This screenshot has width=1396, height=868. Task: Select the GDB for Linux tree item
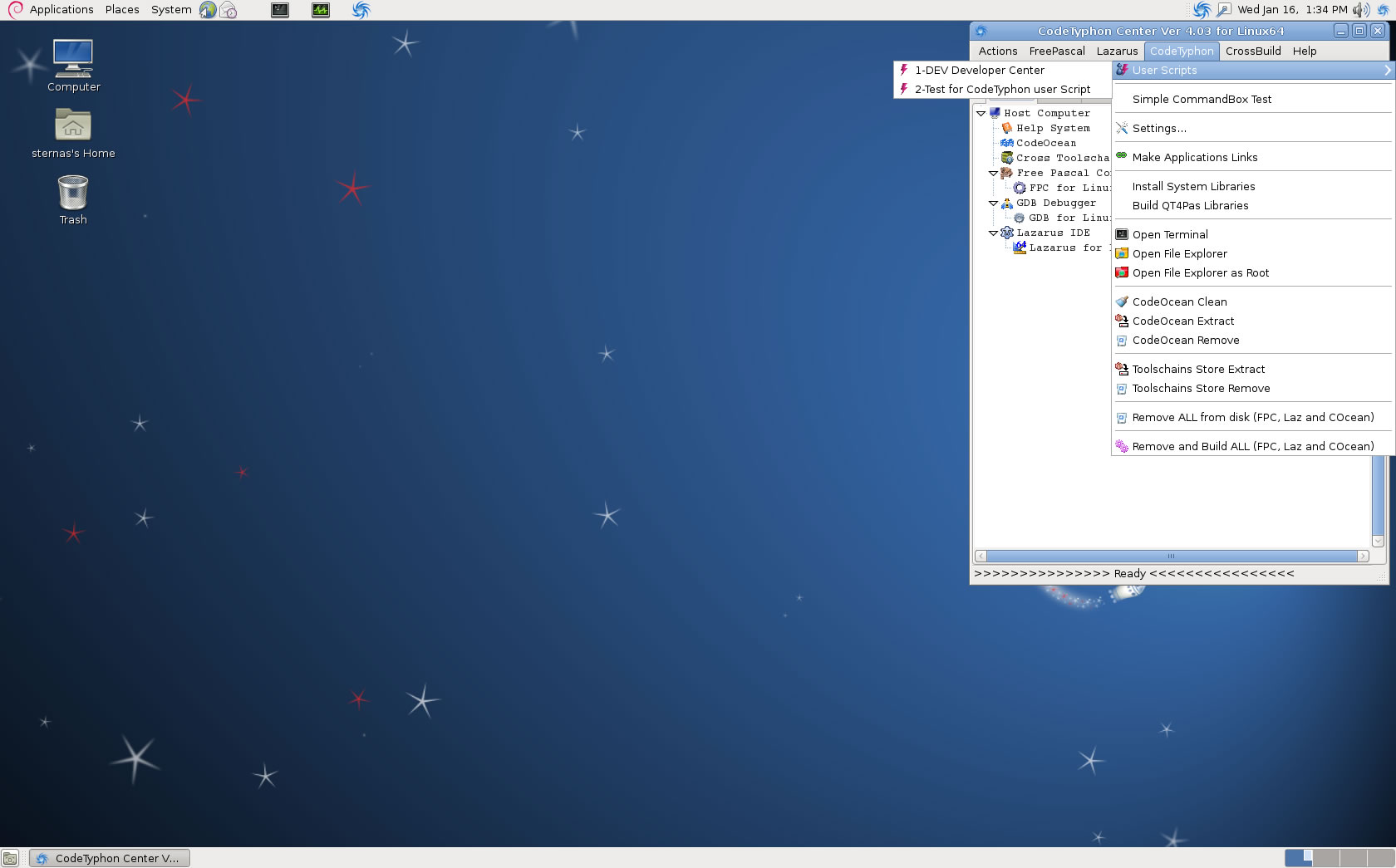[1069, 218]
